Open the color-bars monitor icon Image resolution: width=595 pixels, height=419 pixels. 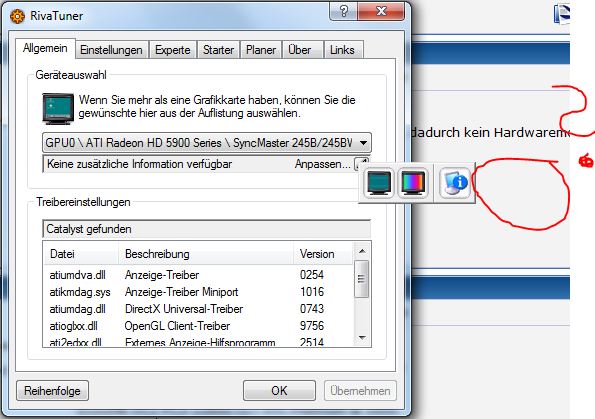point(413,183)
